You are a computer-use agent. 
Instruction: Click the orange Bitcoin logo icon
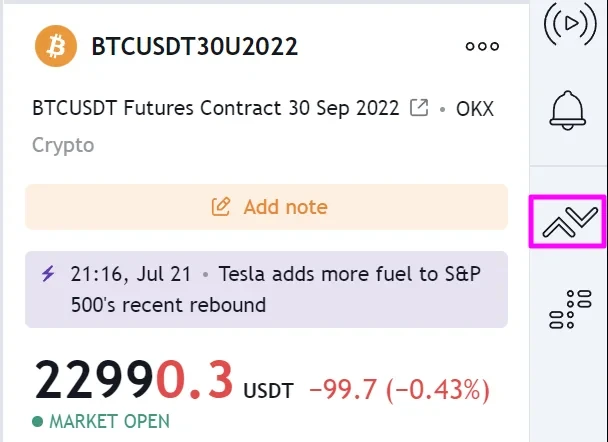56,46
